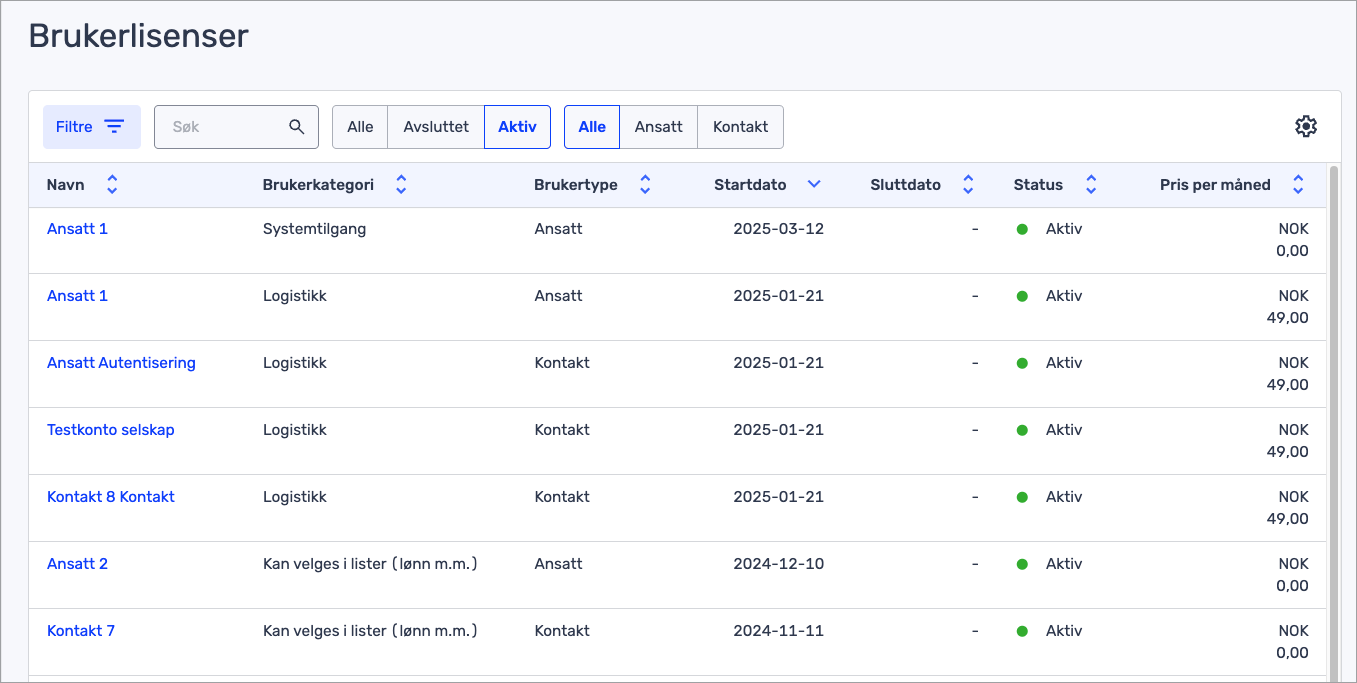The height and width of the screenshot is (683, 1357).
Task: Select the Ansatt user type filter
Action: pos(658,127)
